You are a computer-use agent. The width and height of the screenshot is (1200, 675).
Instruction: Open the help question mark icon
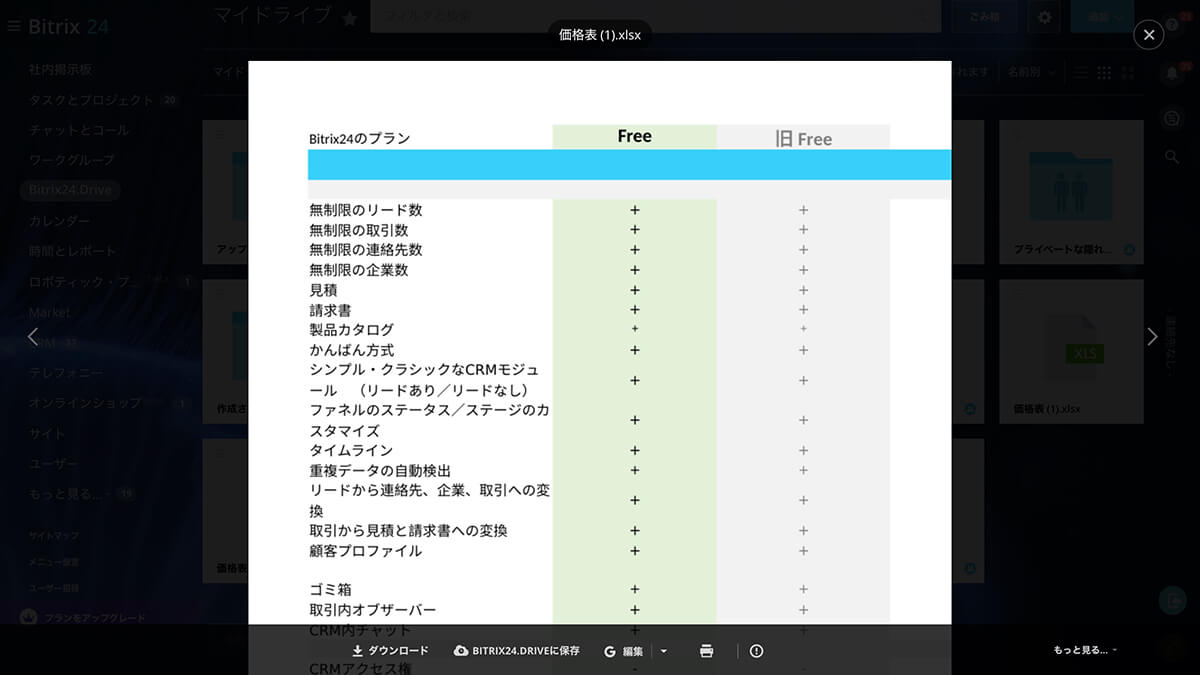tap(1172, 25)
